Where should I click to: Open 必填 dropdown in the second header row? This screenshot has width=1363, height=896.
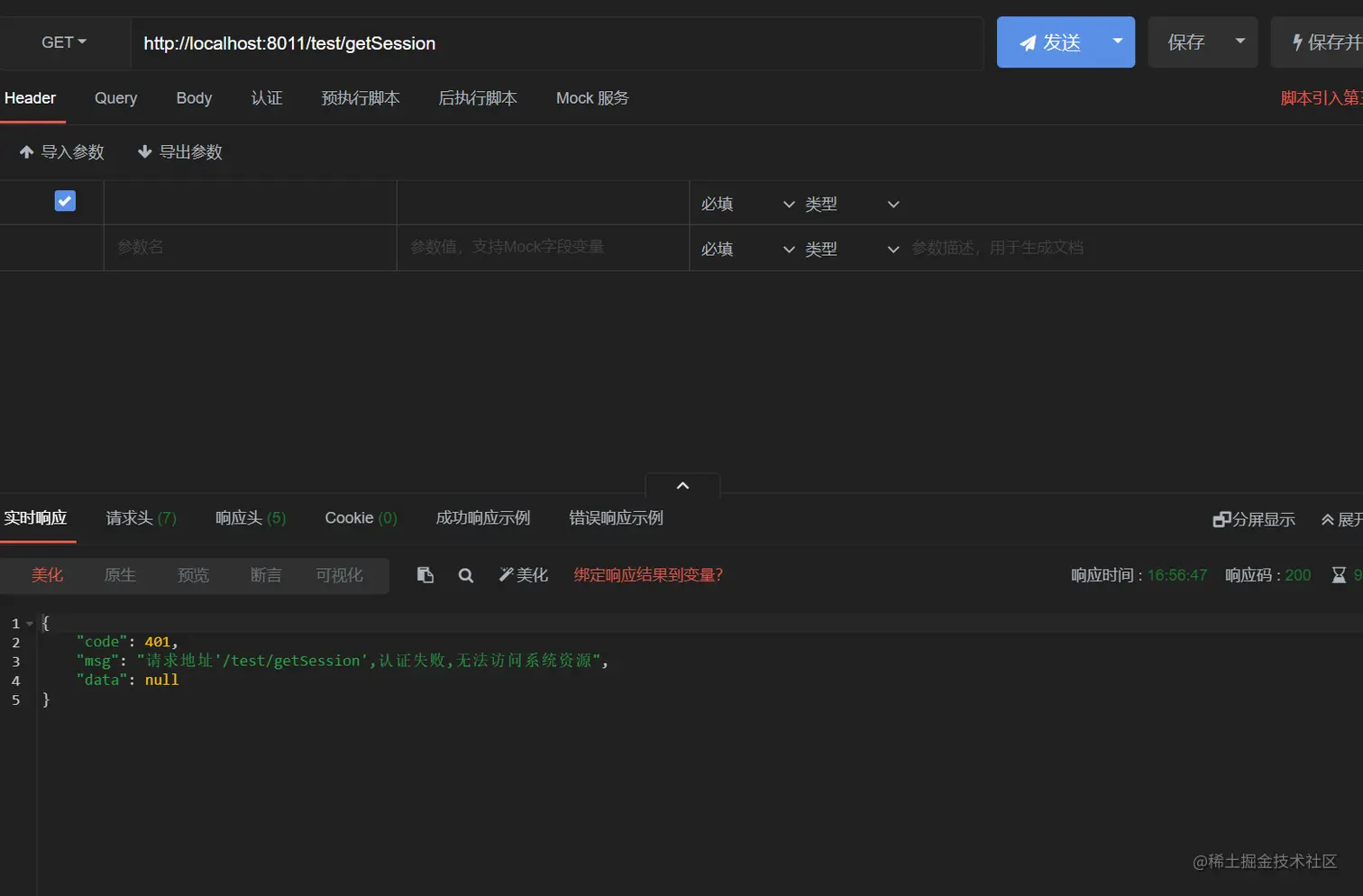(x=747, y=249)
